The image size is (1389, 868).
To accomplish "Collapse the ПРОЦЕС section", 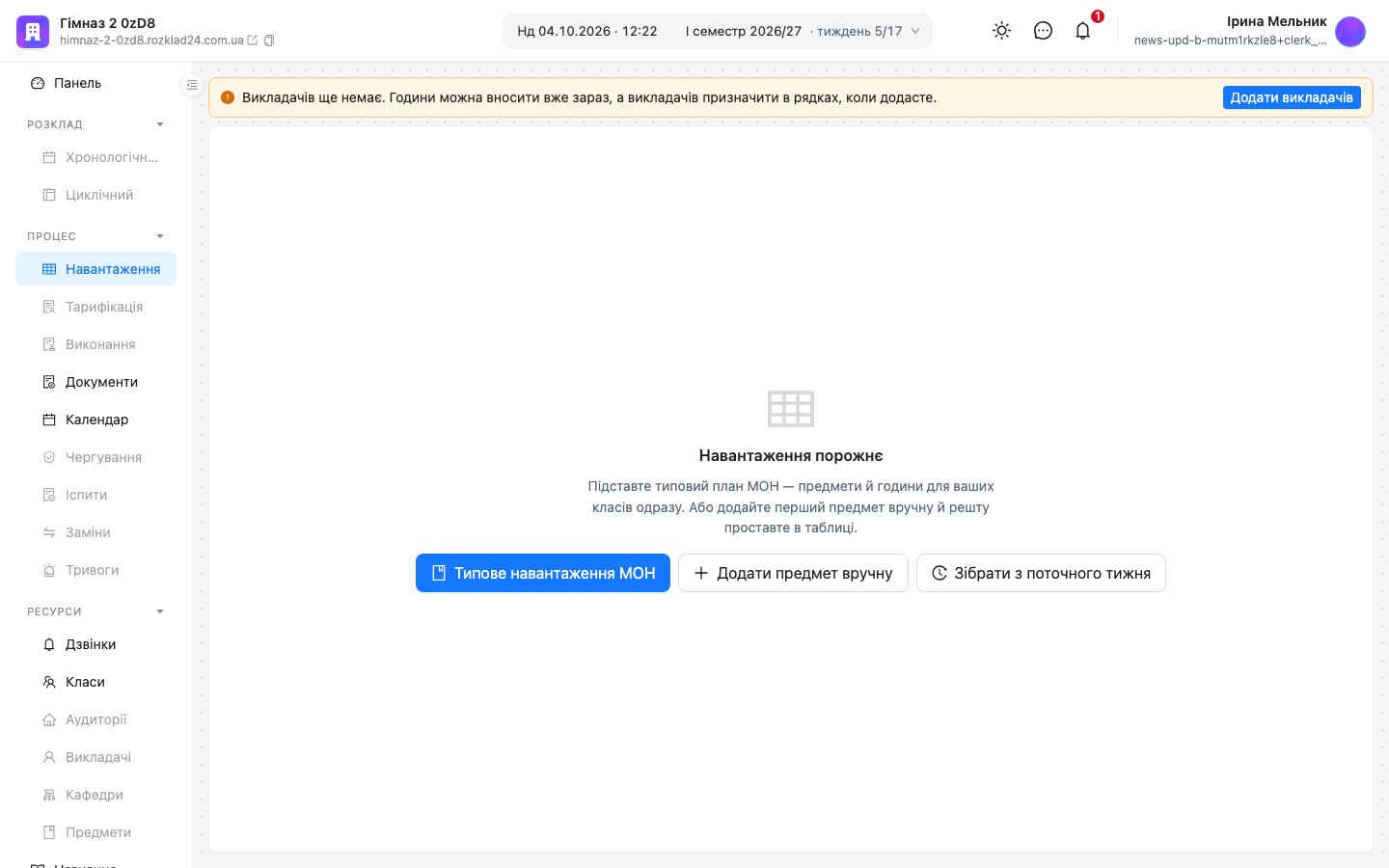I will (160, 236).
